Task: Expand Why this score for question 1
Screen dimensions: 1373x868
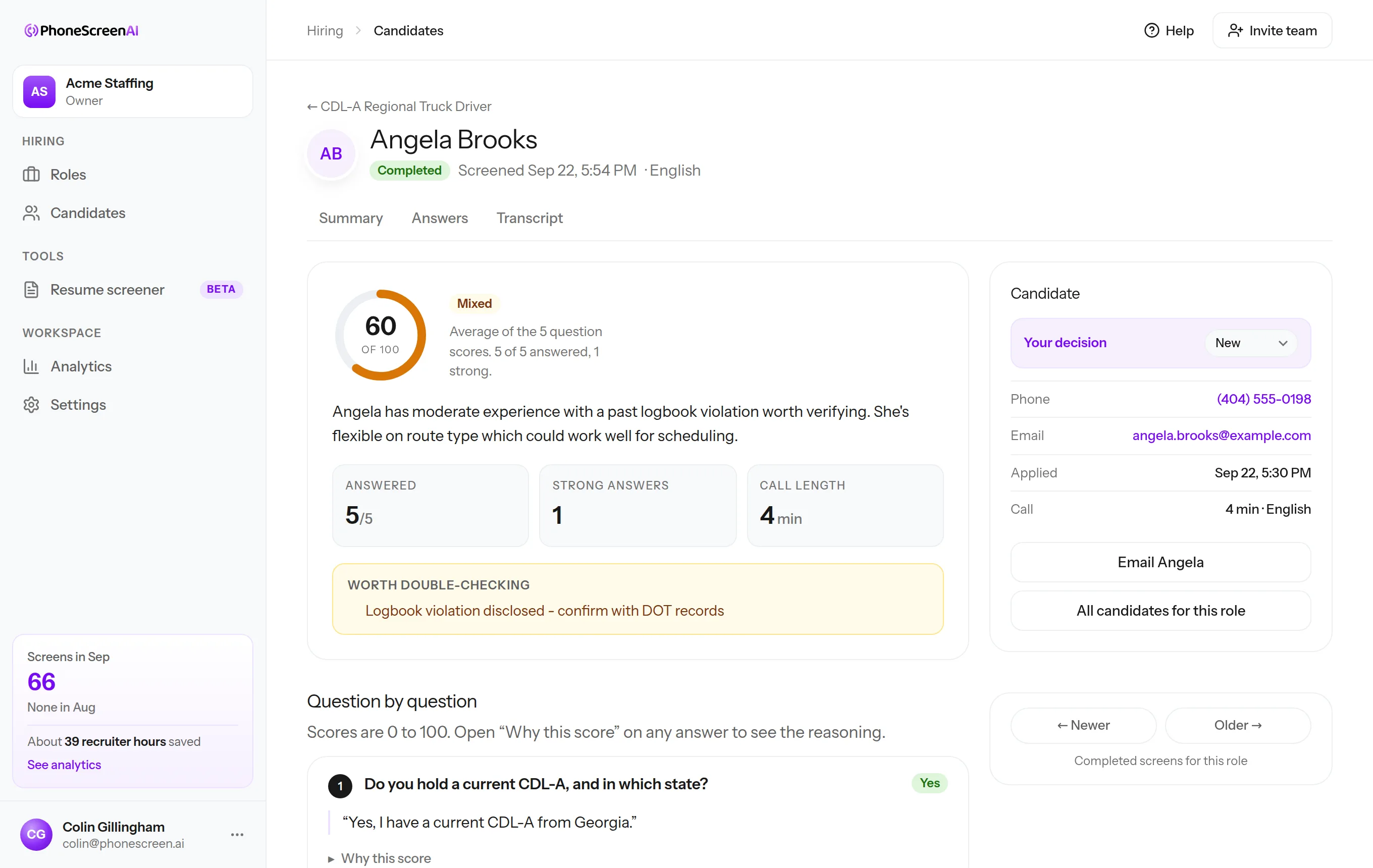Action: (380, 858)
